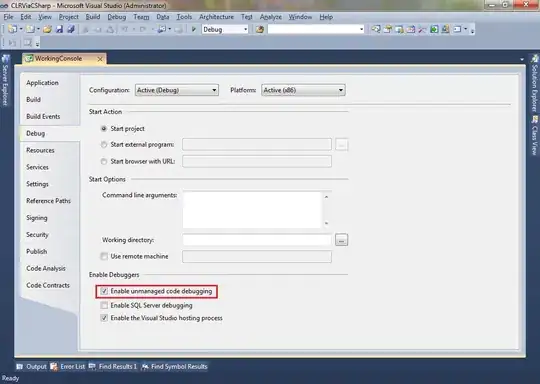The image size is (540, 384).
Task: Open the Configuration dropdown
Action: pyautogui.click(x=177, y=90)
